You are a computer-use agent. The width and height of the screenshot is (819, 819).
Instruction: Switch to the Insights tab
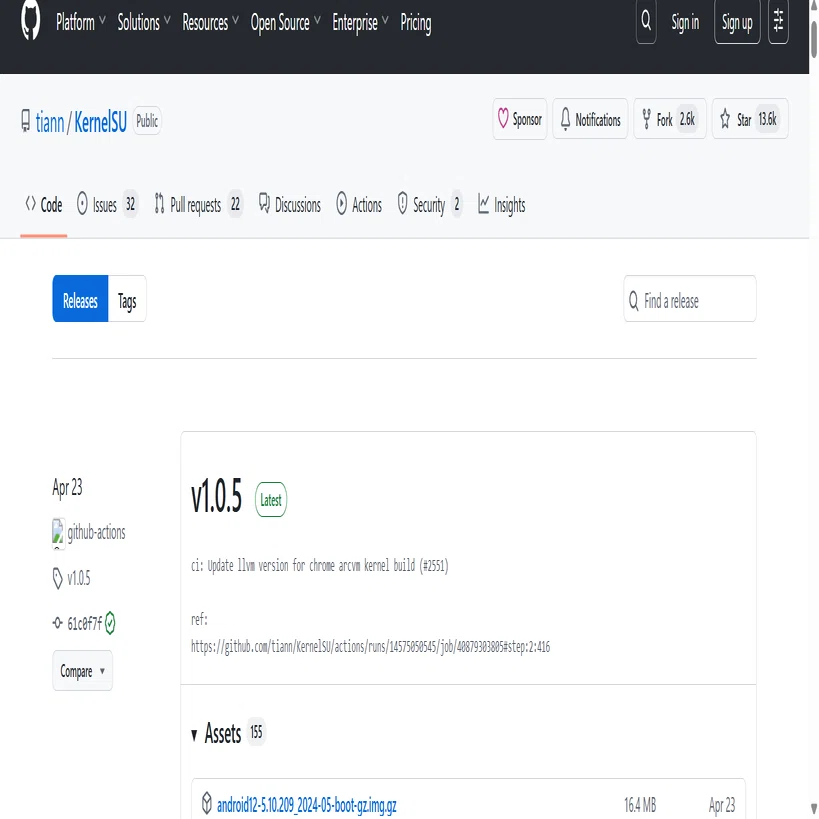pyautogui.click(x=501, y=205)
